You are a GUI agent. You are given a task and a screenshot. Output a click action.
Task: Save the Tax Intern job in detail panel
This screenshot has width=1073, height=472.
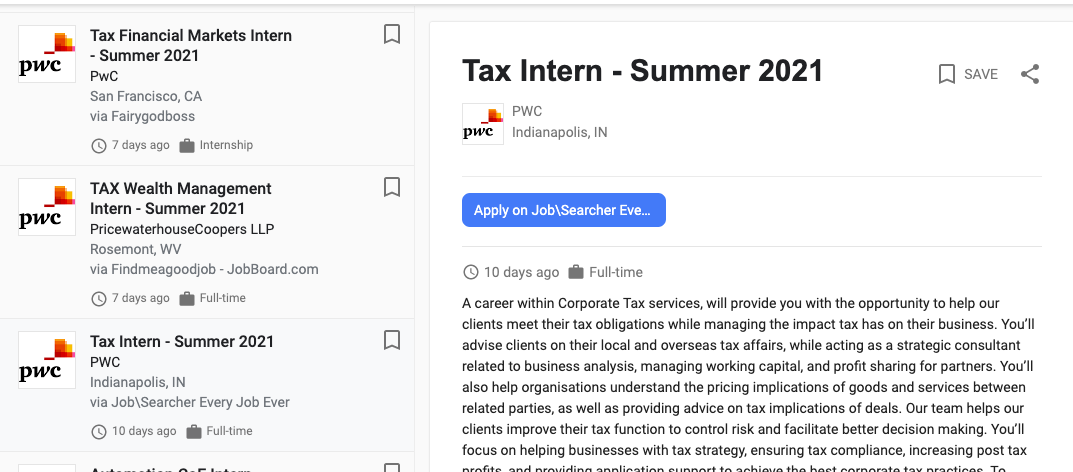click(x=968, y=74)
